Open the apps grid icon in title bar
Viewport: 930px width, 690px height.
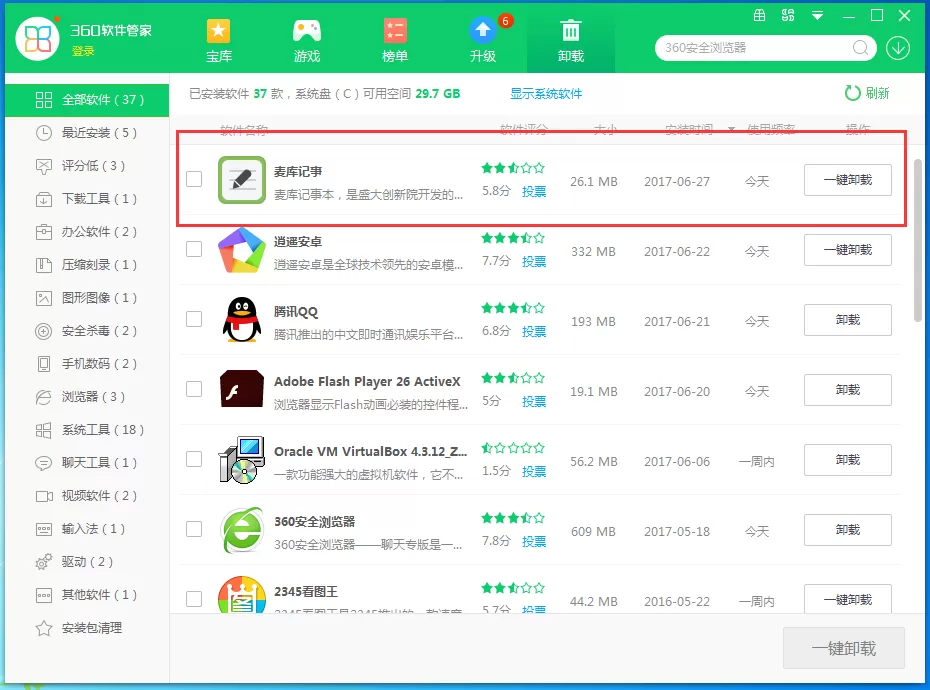pos(788,15)
